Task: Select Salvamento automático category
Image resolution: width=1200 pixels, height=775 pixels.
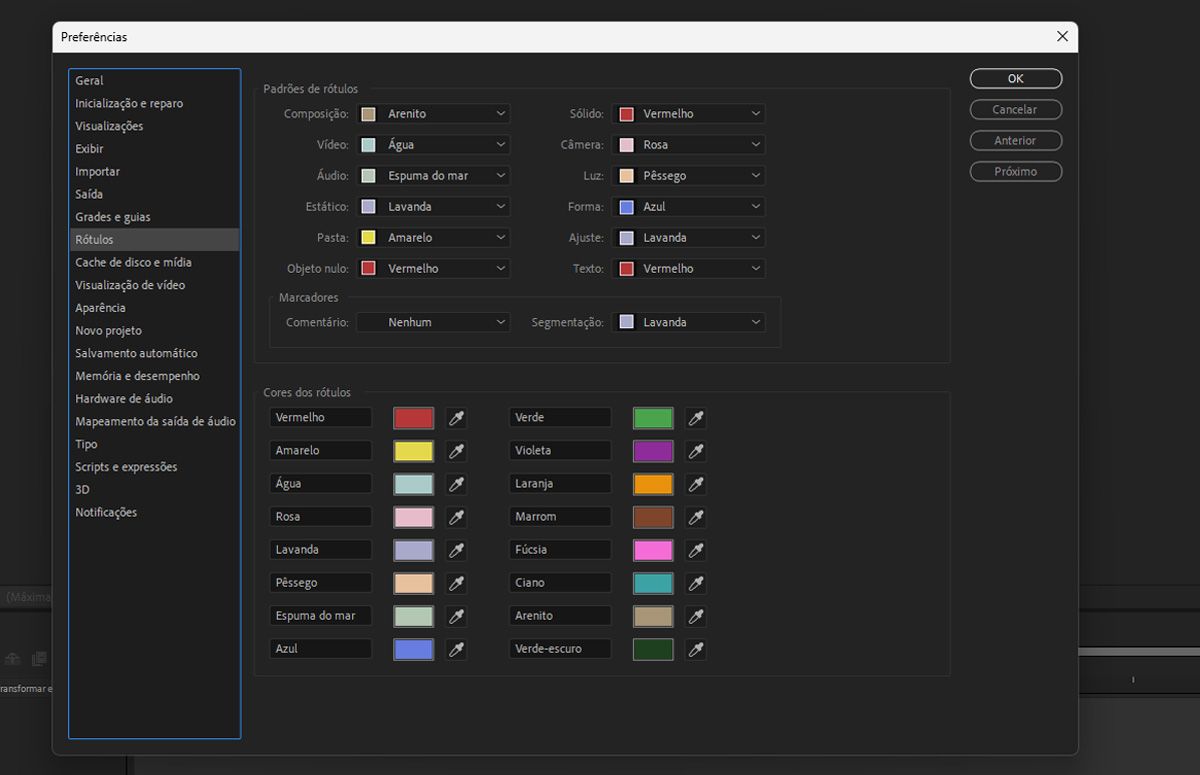Action: click(154, 354)
